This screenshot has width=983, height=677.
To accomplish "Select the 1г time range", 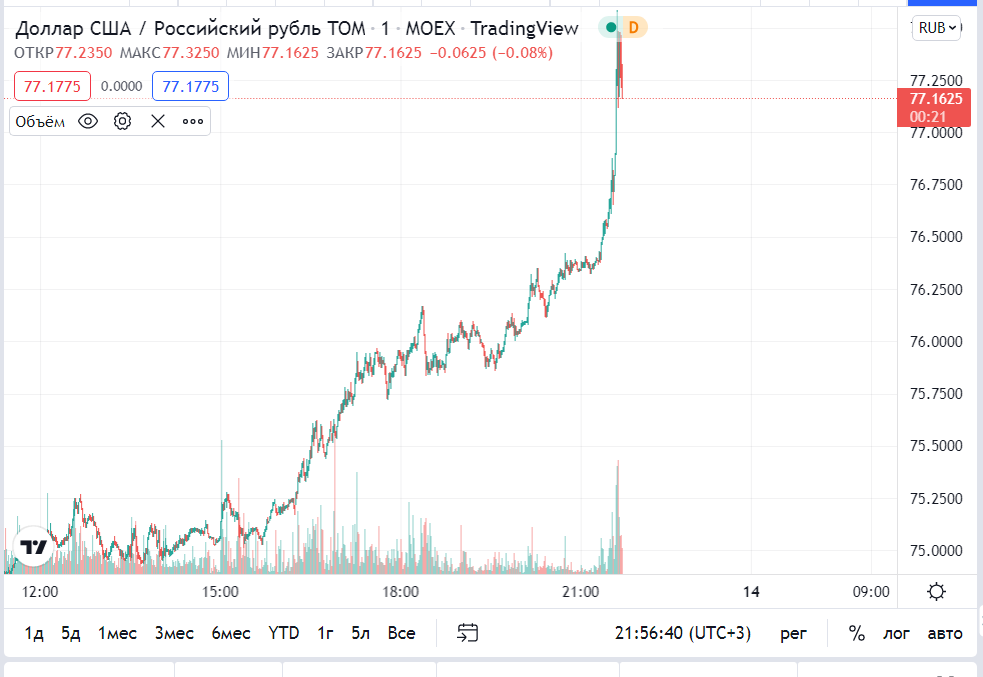I will click(x=325, y=633).
